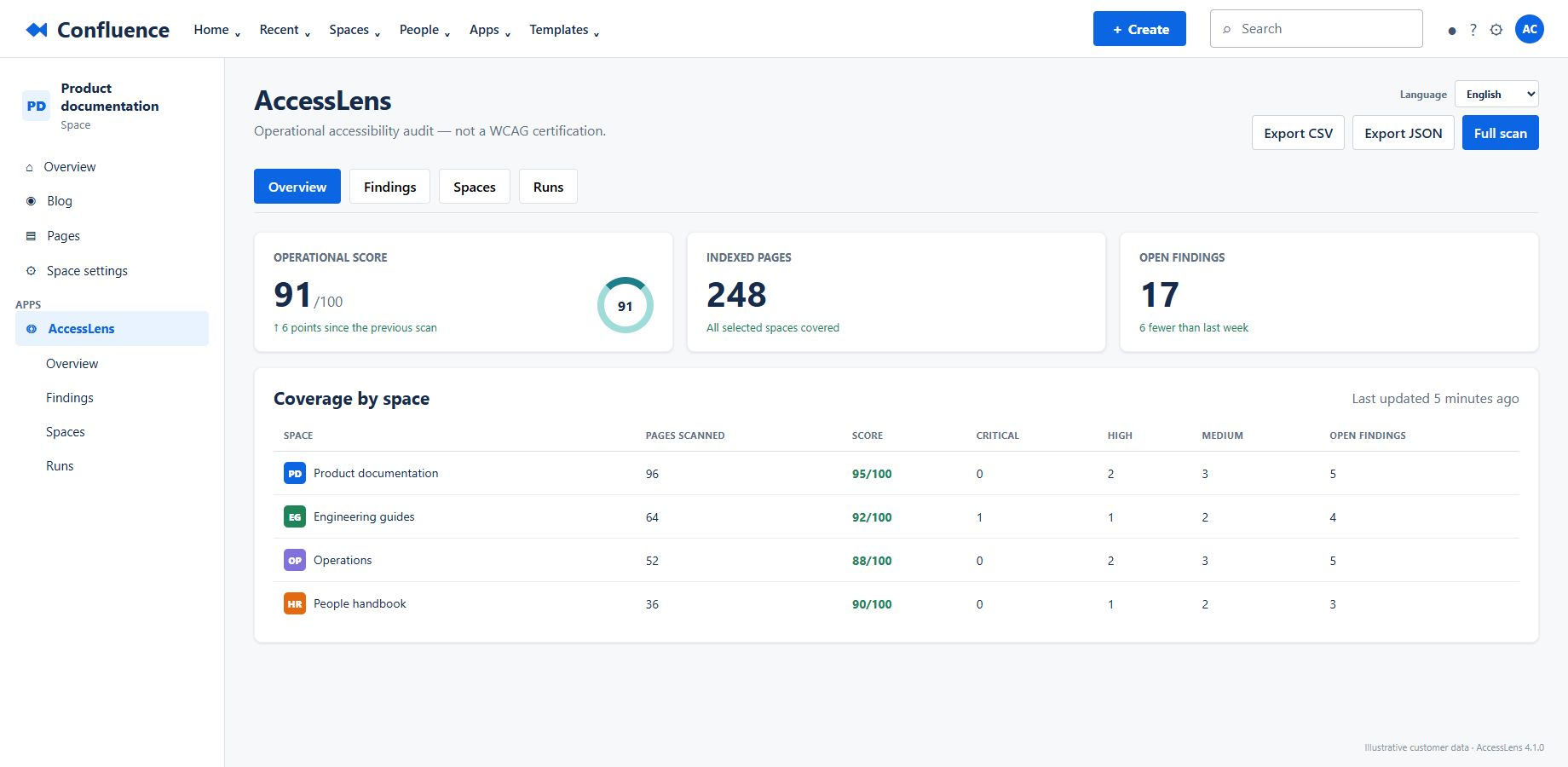The image size is (1568, 767).
Task: Click the Critical column header
Action: click(x=998, y=435)
